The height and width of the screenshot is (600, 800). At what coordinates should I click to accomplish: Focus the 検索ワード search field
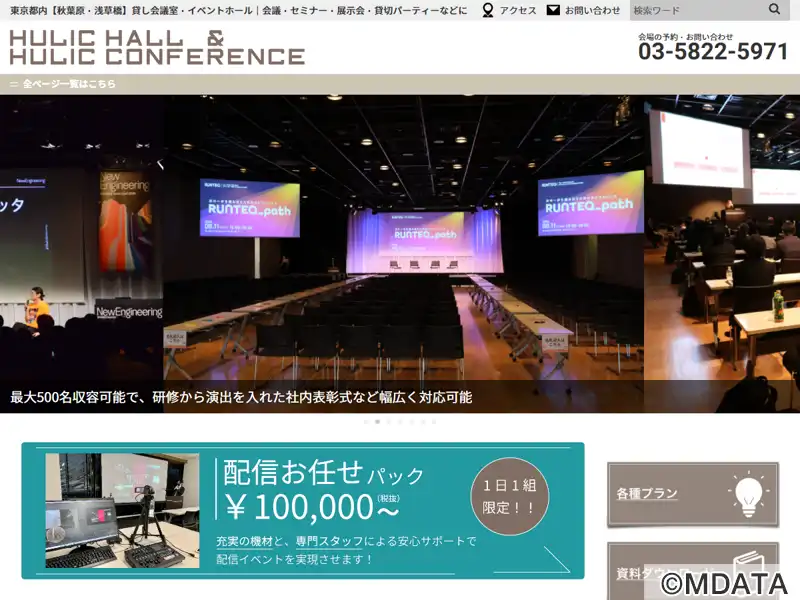click(x=697, y=10)
